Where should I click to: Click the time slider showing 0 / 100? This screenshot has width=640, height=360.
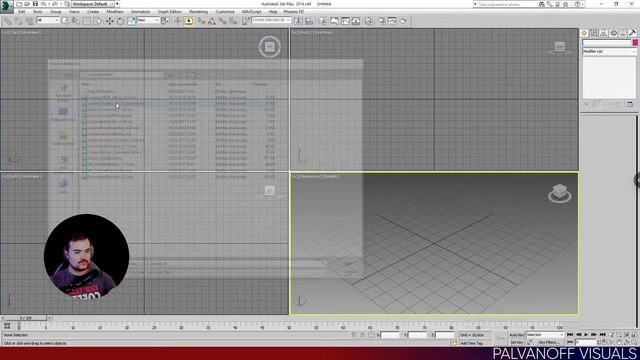pyautogui.click(x=26, y=318)
